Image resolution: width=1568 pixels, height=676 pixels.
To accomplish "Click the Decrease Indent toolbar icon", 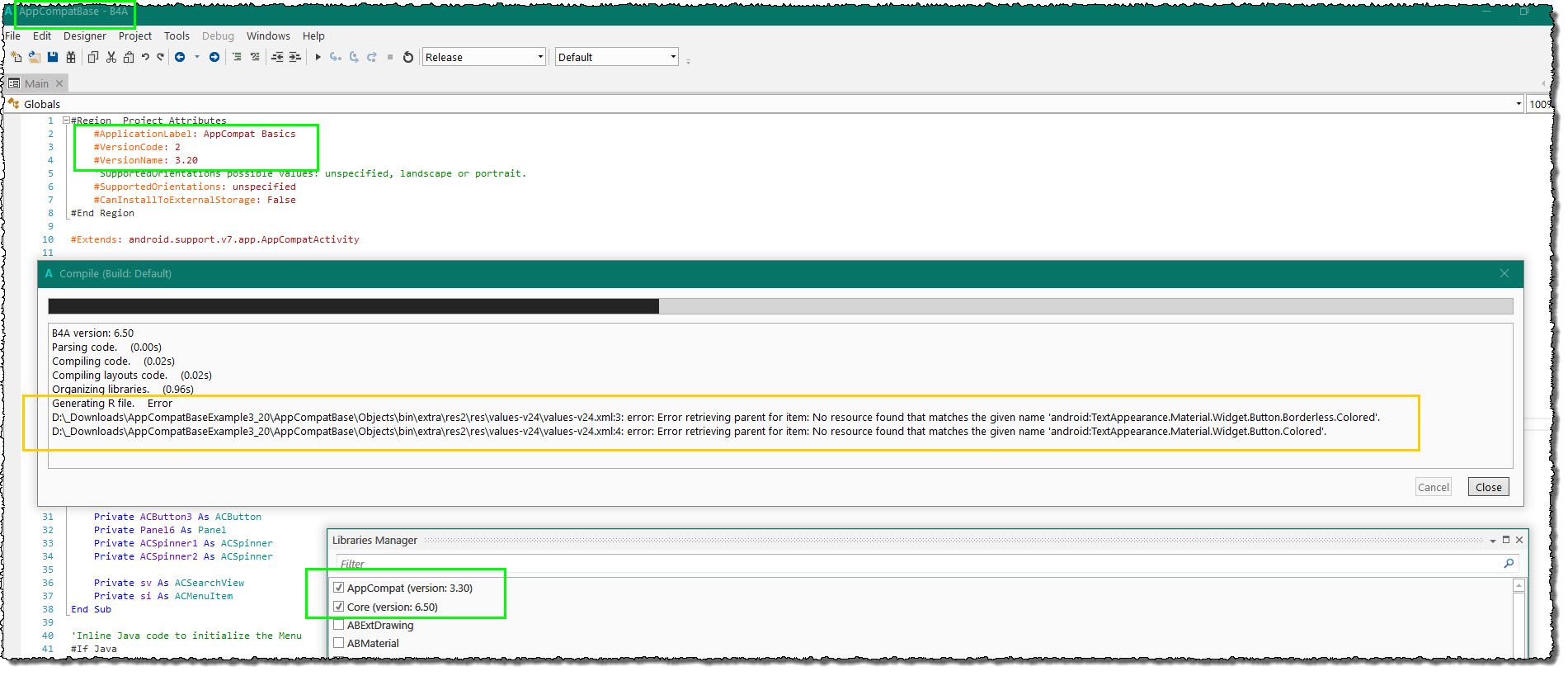I will [277, 57].
